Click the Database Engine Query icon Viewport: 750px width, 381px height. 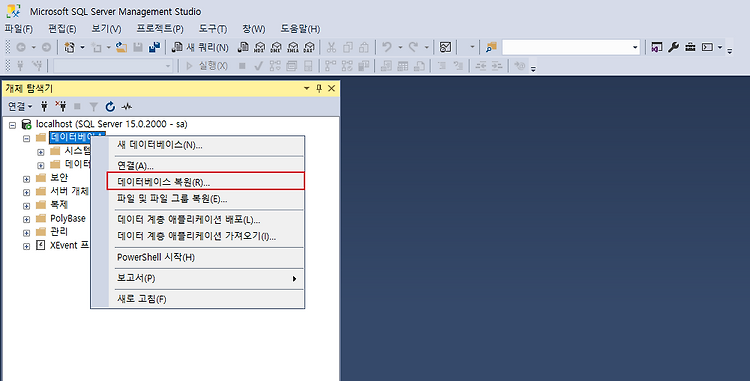(243, 47)
